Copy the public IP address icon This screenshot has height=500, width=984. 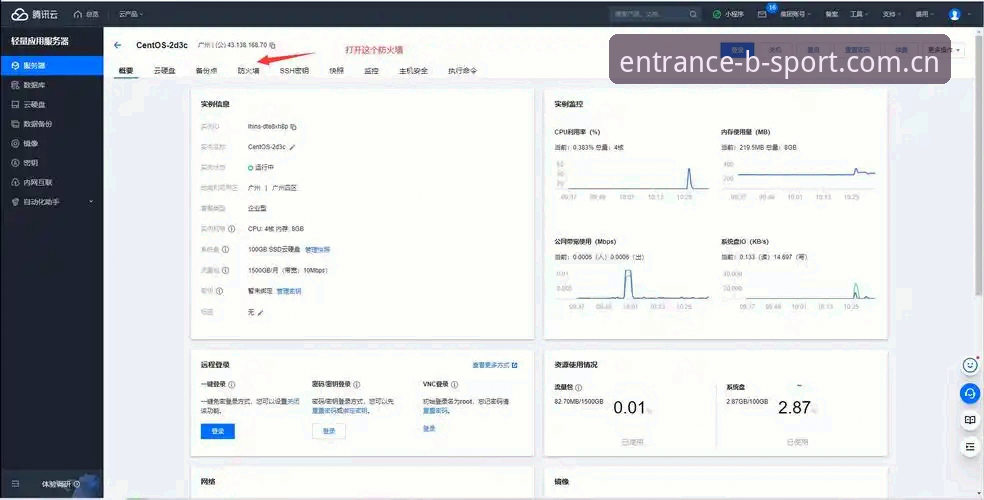(x=272, y=45)
